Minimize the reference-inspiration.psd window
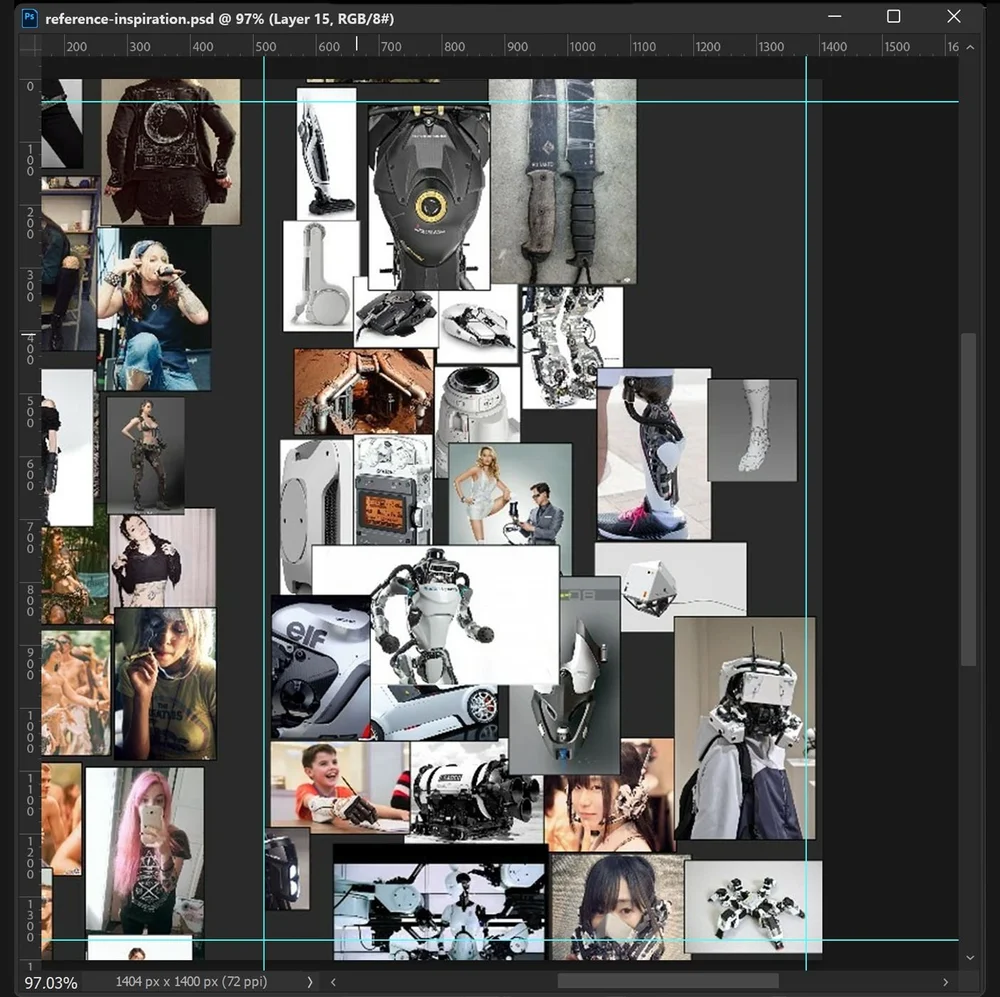This screenshot has width=1000, height=997. tap(835, 17)
